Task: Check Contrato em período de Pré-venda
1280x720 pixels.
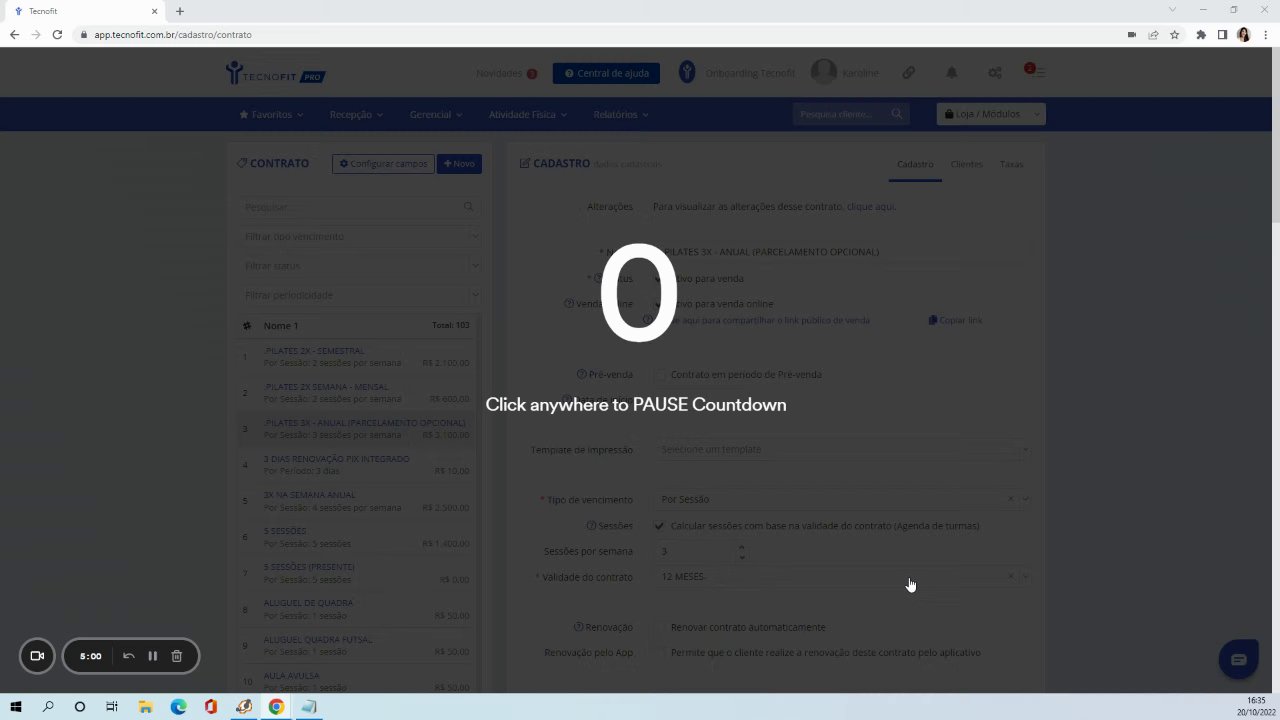Action: tap(659, 375)
